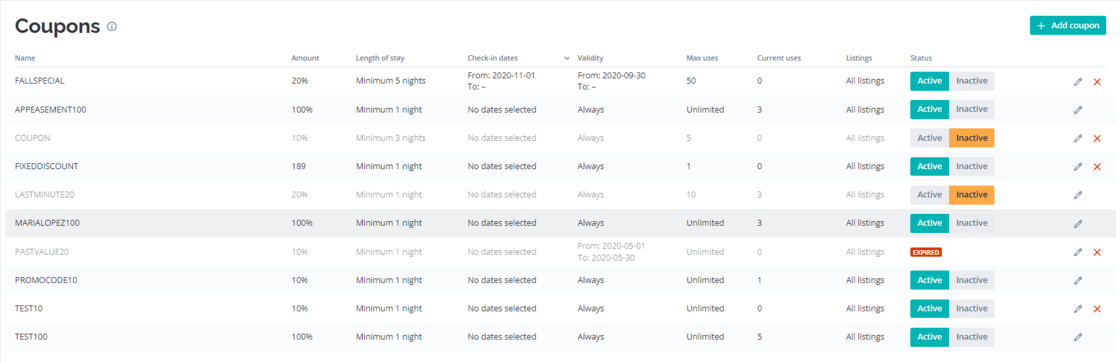Select the TEST100 coupon name
1120x362 pixels.
(x=31, y=337)
